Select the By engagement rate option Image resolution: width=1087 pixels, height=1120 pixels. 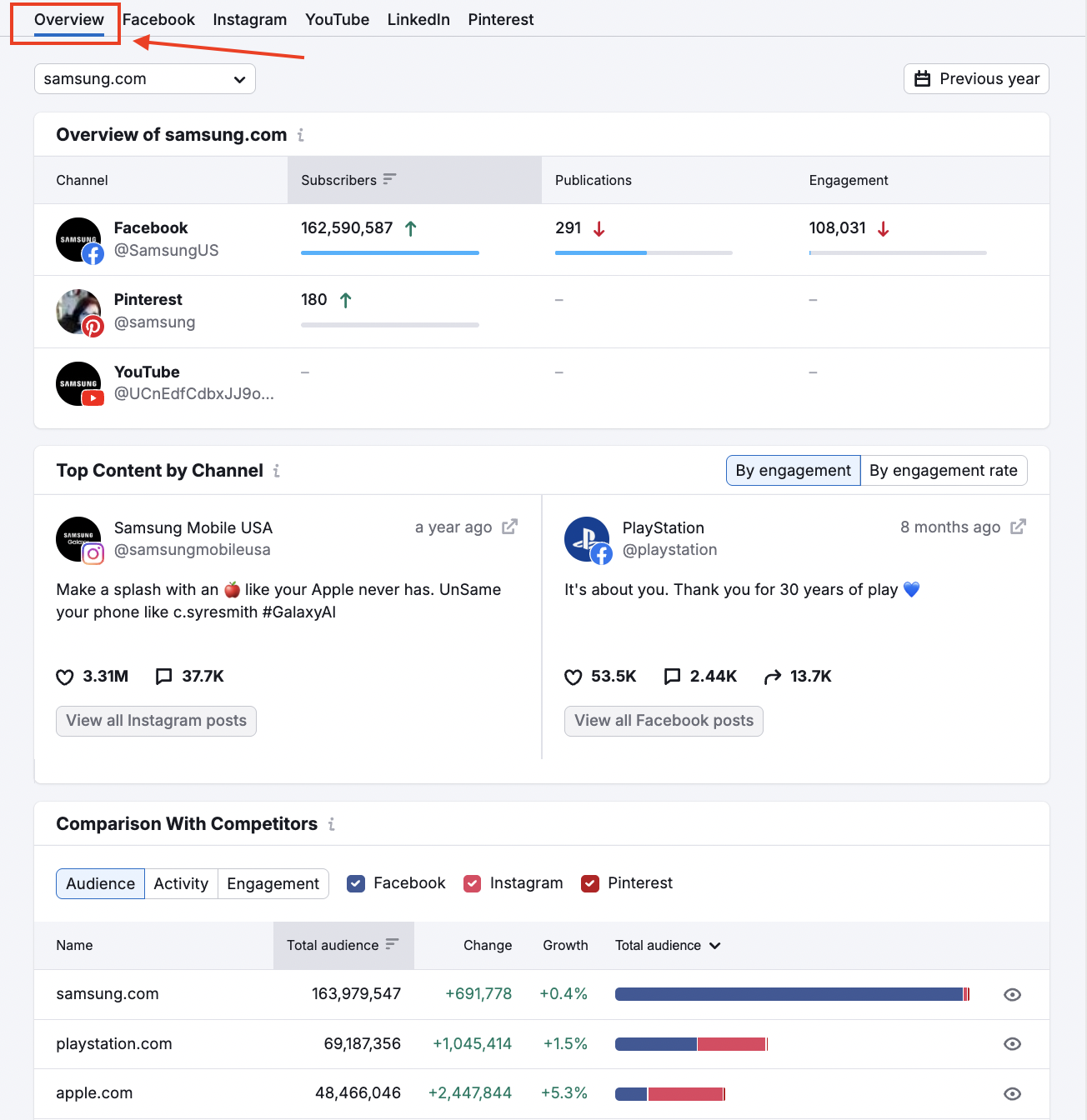[944, 470]
